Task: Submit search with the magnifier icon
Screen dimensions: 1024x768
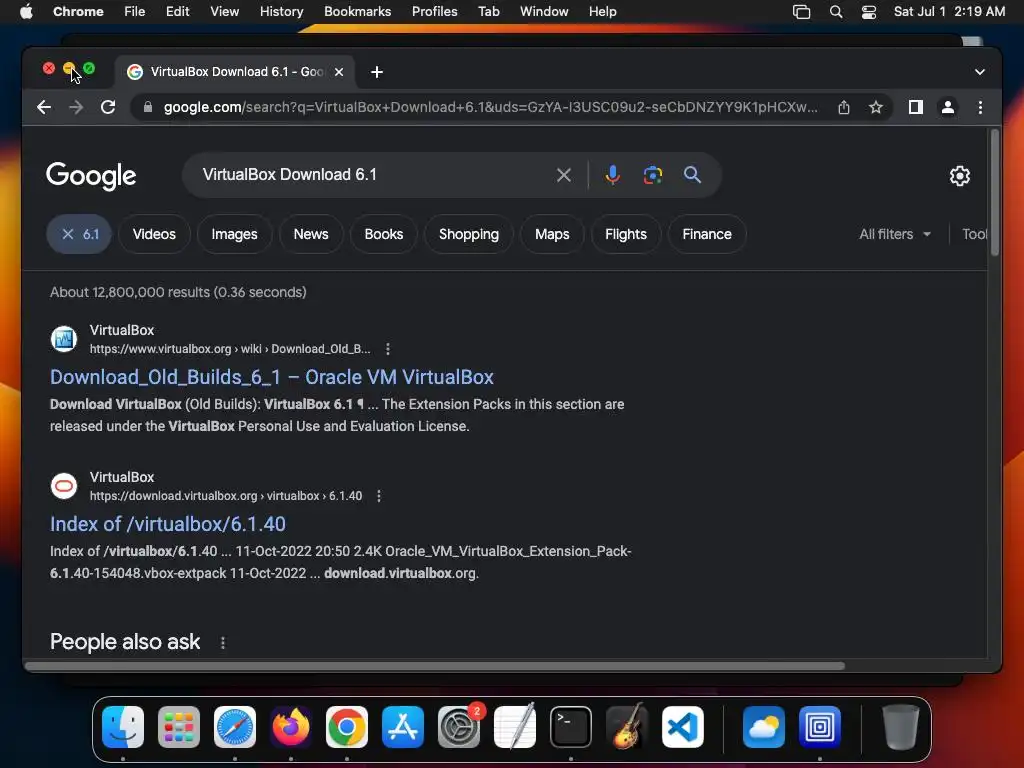Action: (x=692, y=175)
